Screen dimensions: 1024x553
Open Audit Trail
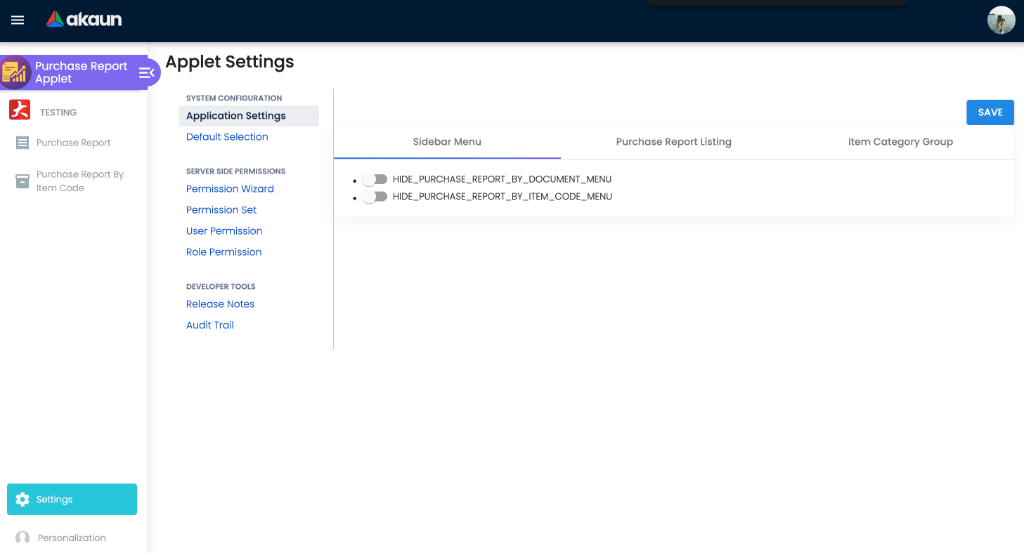click(x=210, y=324)
